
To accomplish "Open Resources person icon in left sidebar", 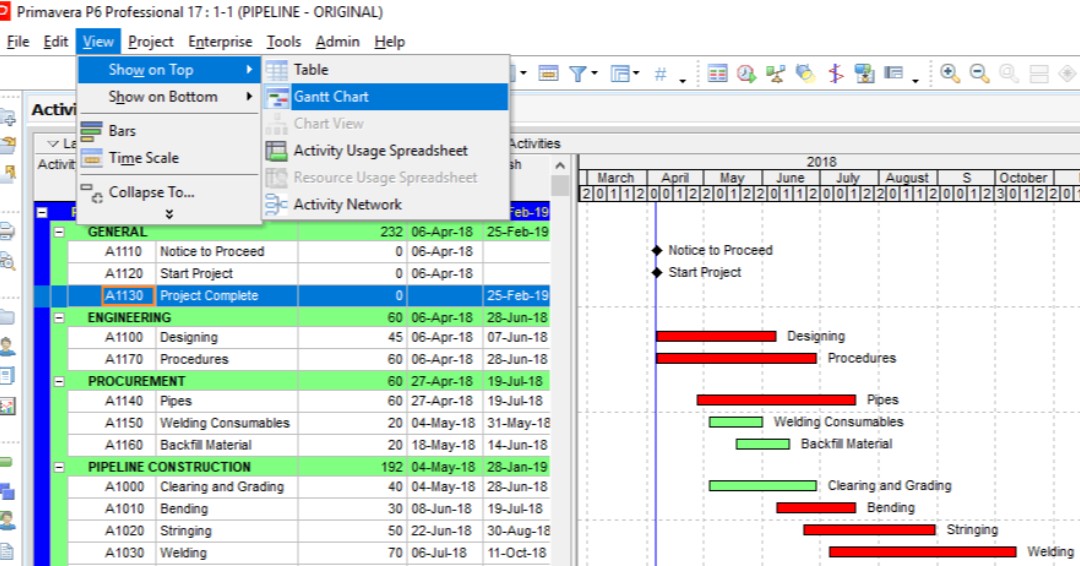I will tap(7, 346).
